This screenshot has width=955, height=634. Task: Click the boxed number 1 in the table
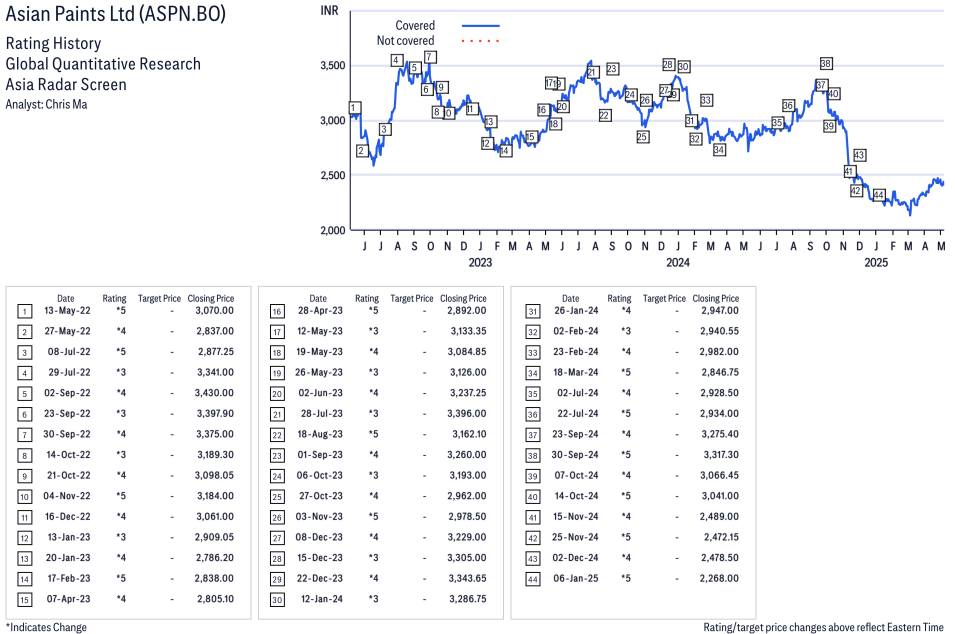click(x=24, y=312)
